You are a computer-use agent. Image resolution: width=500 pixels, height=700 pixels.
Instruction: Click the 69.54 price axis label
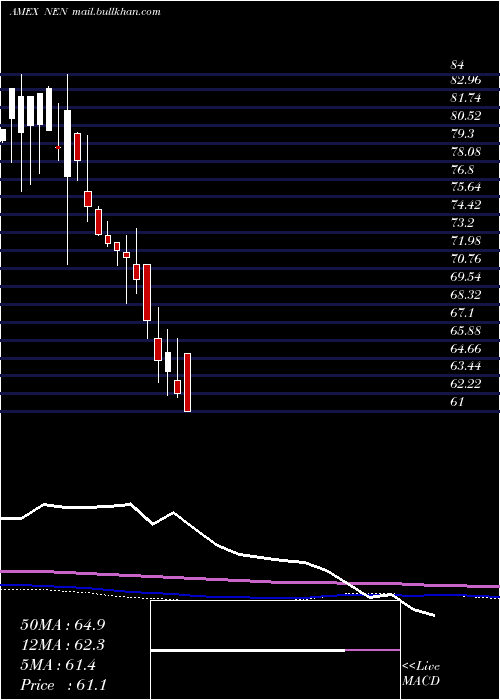[x=466, y=277]
